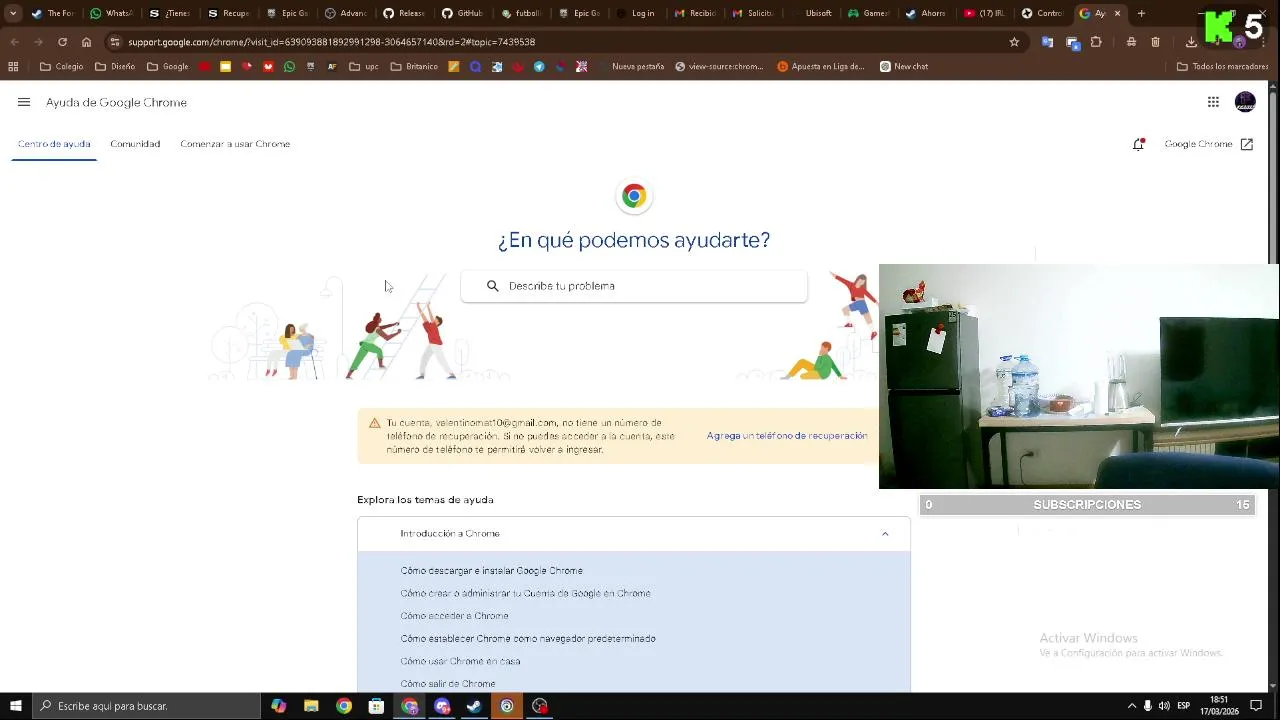Open the Google Chrome external link

(1209, 144)
